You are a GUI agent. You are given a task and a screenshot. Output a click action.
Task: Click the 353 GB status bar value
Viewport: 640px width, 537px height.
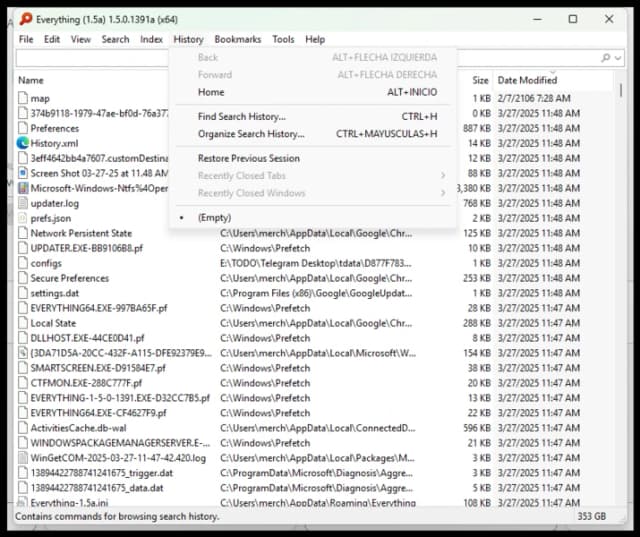coord(591,516)
